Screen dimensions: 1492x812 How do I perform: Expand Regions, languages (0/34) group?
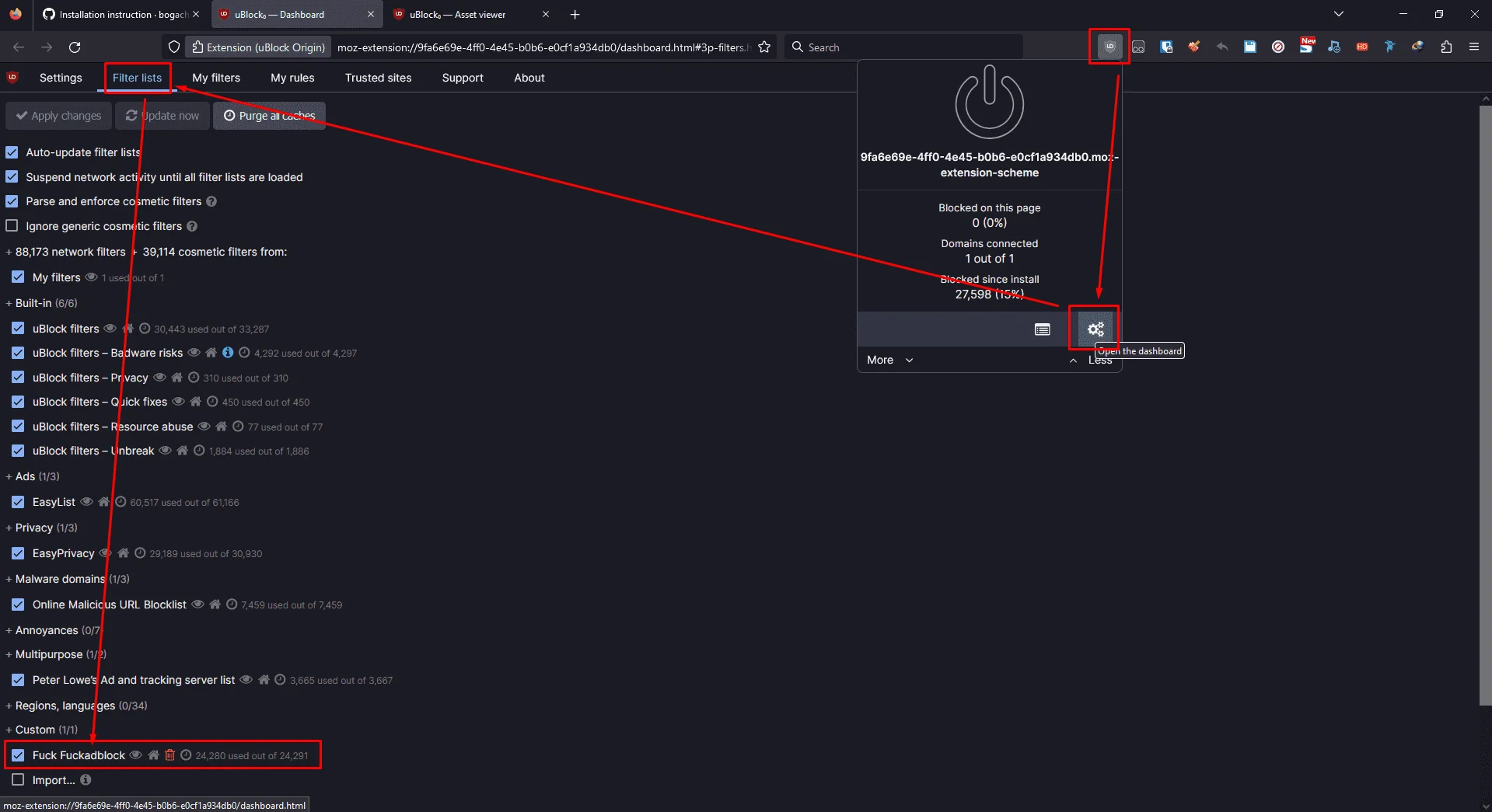point(76,706)
